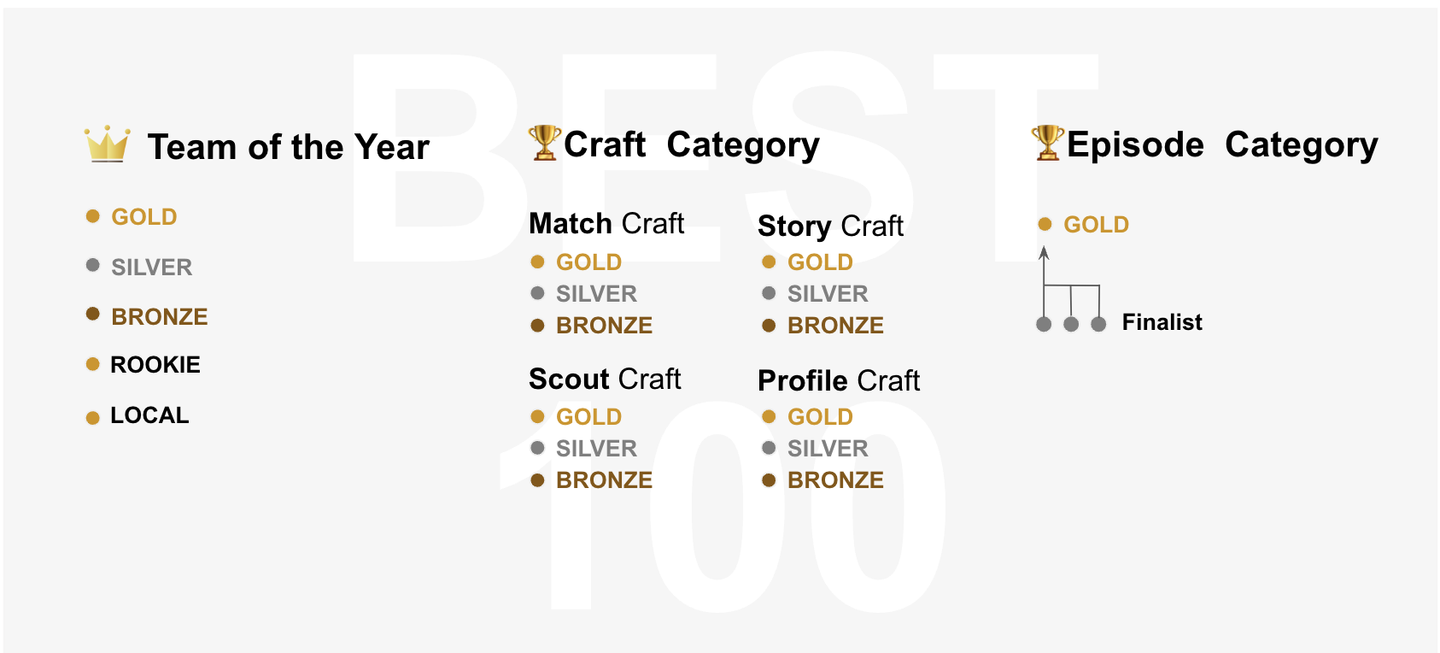Select SILVER under Story Craft
The height and width of the screenshot is (653, 1440).
827,294
